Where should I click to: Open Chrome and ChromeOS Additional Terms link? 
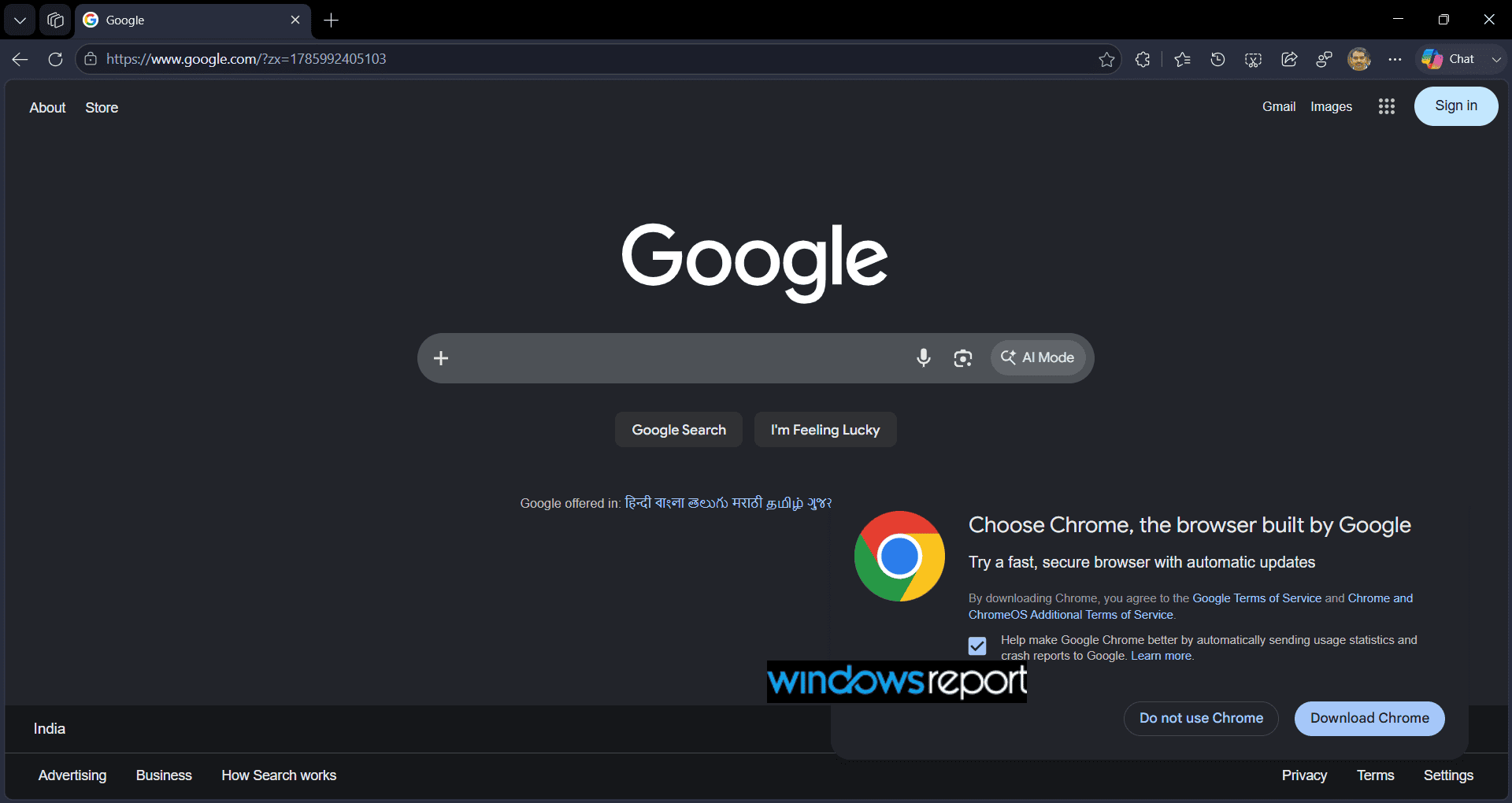point(1191,606)
